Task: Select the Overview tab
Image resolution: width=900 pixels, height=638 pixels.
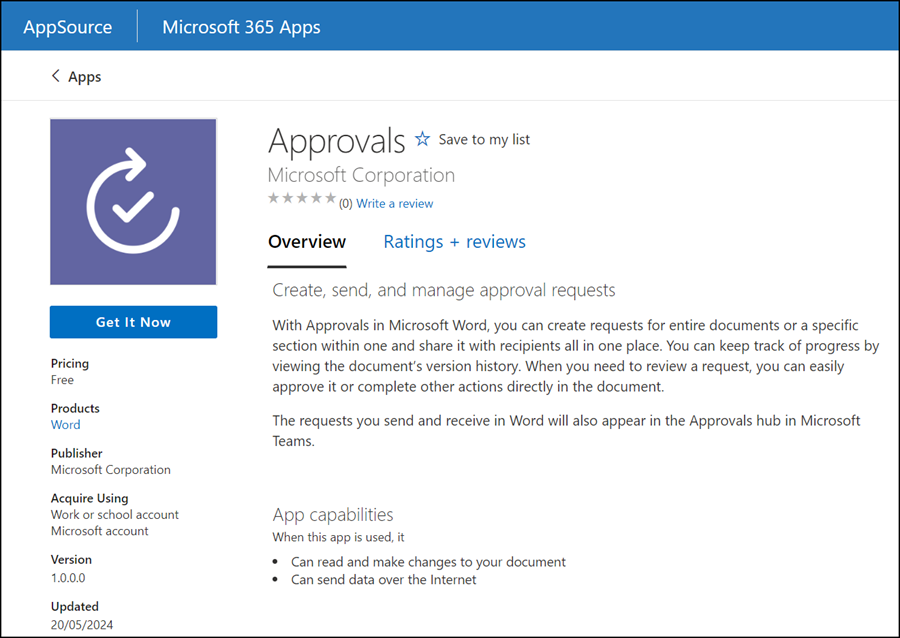Action: 307,241
